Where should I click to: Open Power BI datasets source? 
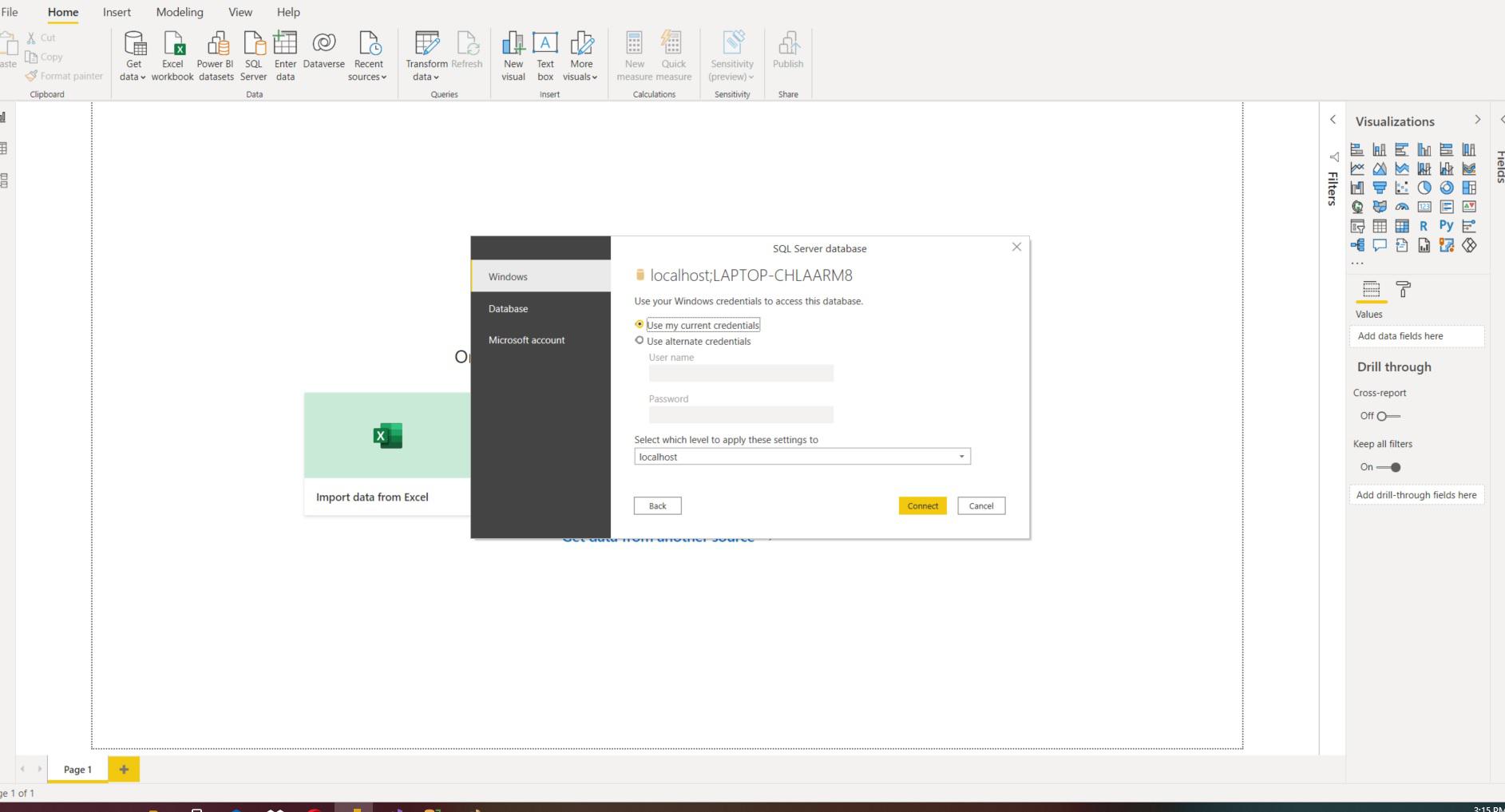[x=216, y=56]
